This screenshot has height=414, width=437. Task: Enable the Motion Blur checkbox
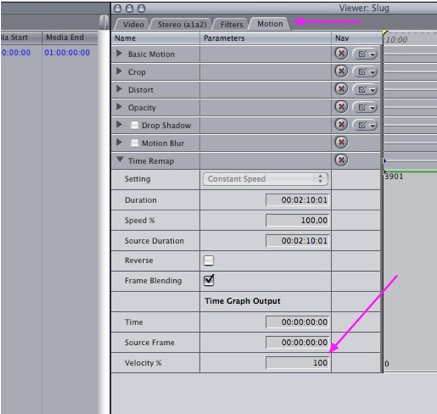coord(134,143)
